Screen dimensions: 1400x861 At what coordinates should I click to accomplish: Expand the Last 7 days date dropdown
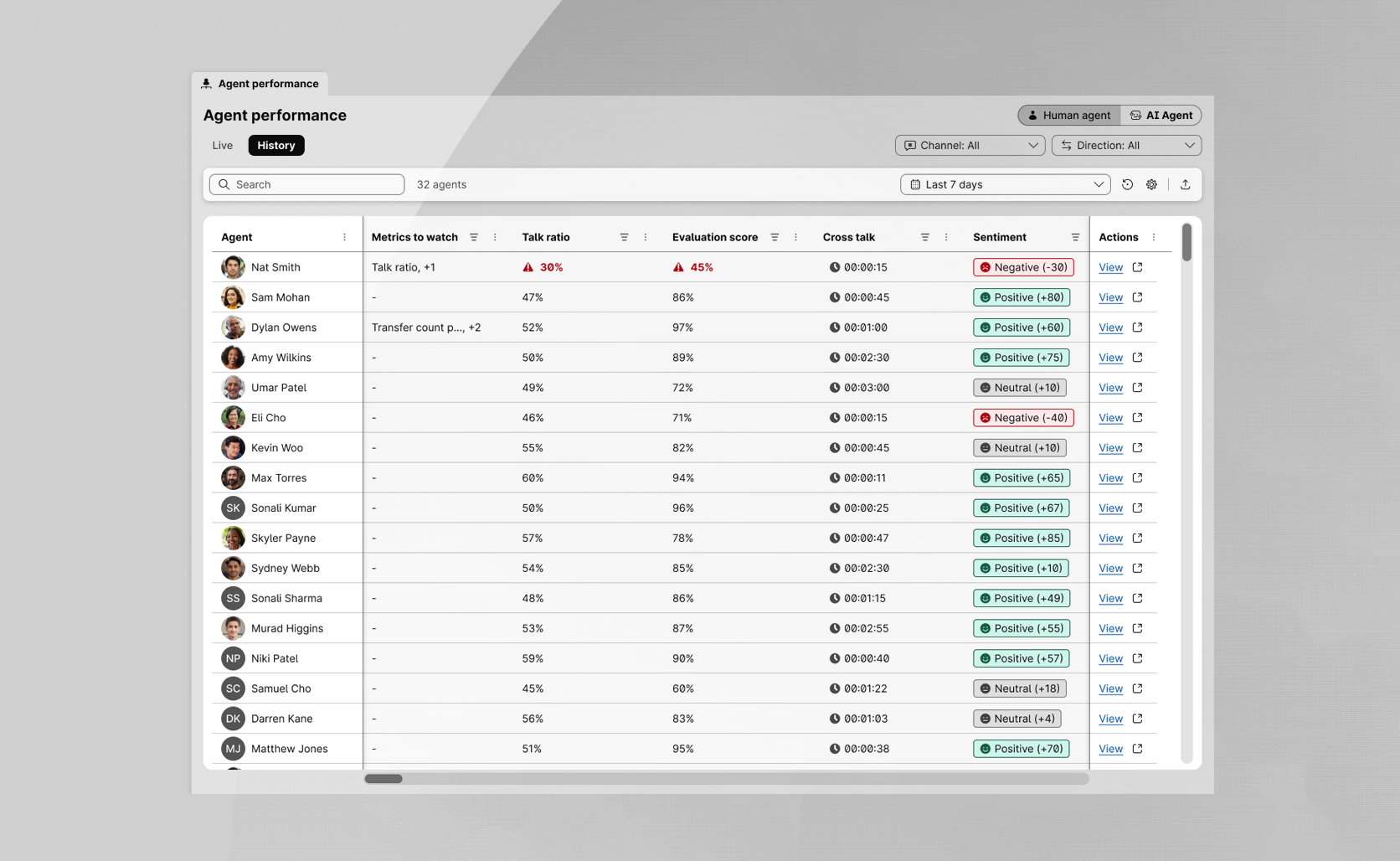1005,184
